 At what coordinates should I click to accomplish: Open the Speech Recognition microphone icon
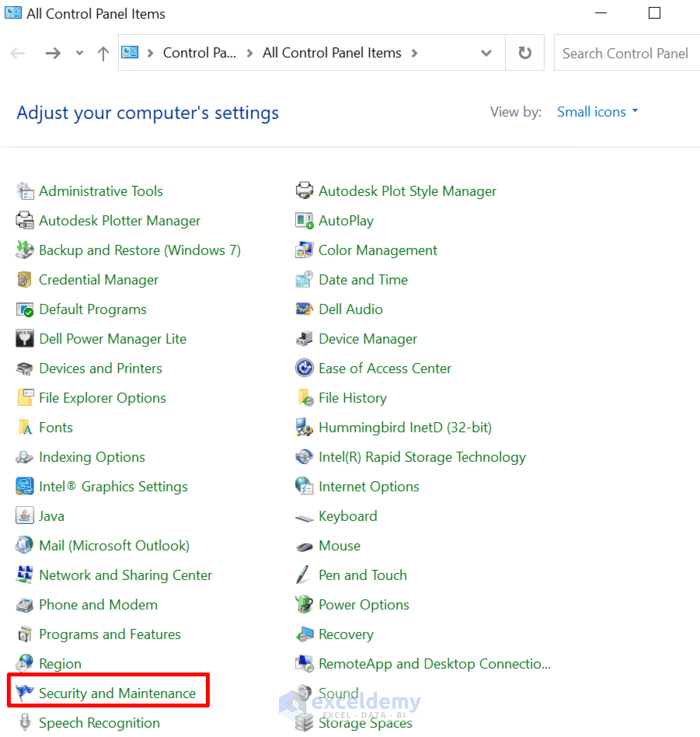(x=25, y=722)
